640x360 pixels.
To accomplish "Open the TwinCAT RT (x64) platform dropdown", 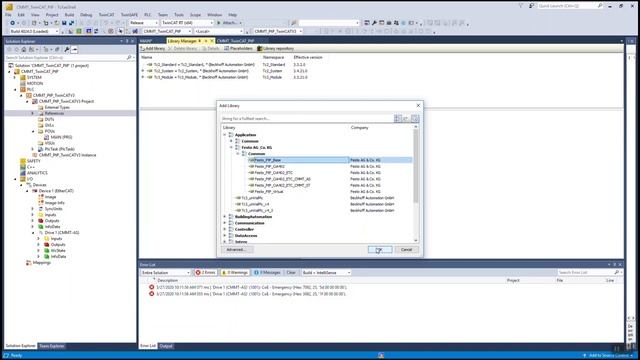I will coord(187,23).
